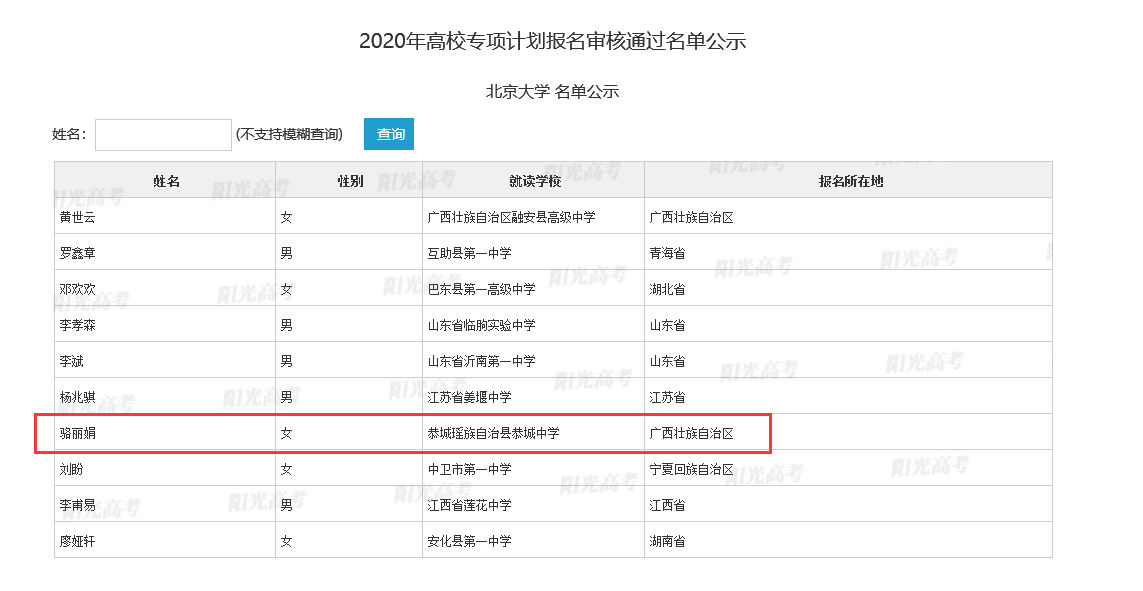Click the name 黄世云

pos(77,217)
